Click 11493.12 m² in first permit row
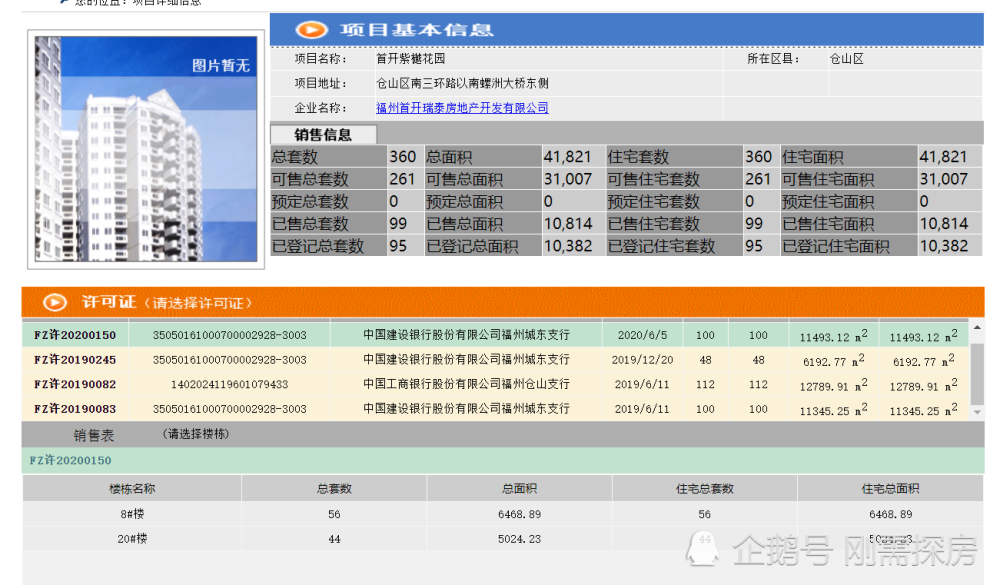 point(833,336)
